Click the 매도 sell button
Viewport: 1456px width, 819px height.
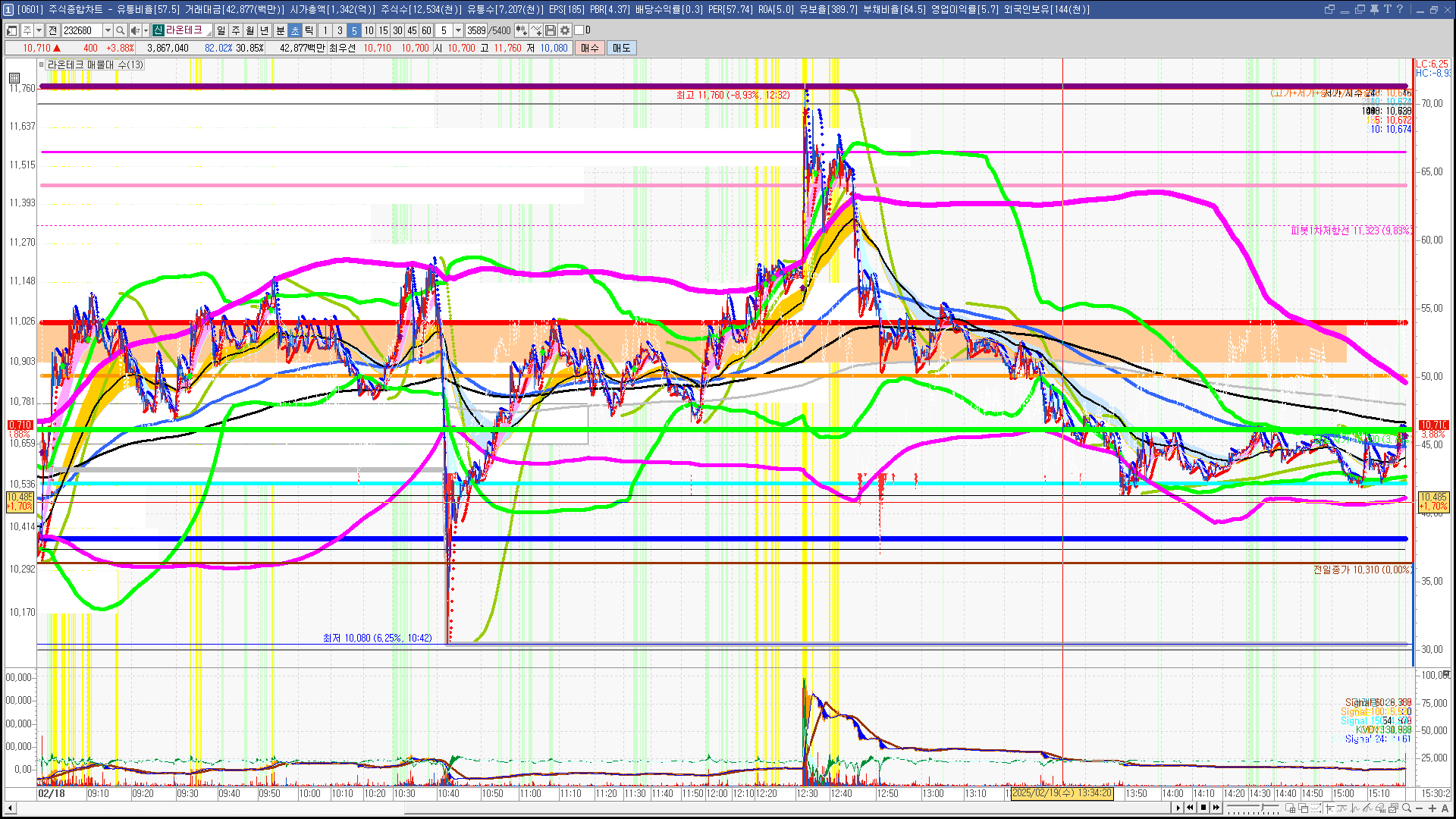click(622, 48)
